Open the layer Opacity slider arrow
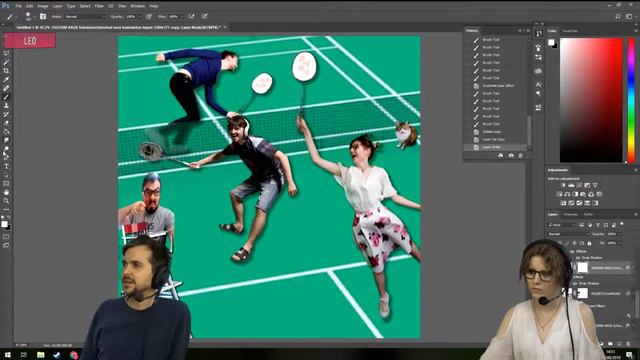 621,234
